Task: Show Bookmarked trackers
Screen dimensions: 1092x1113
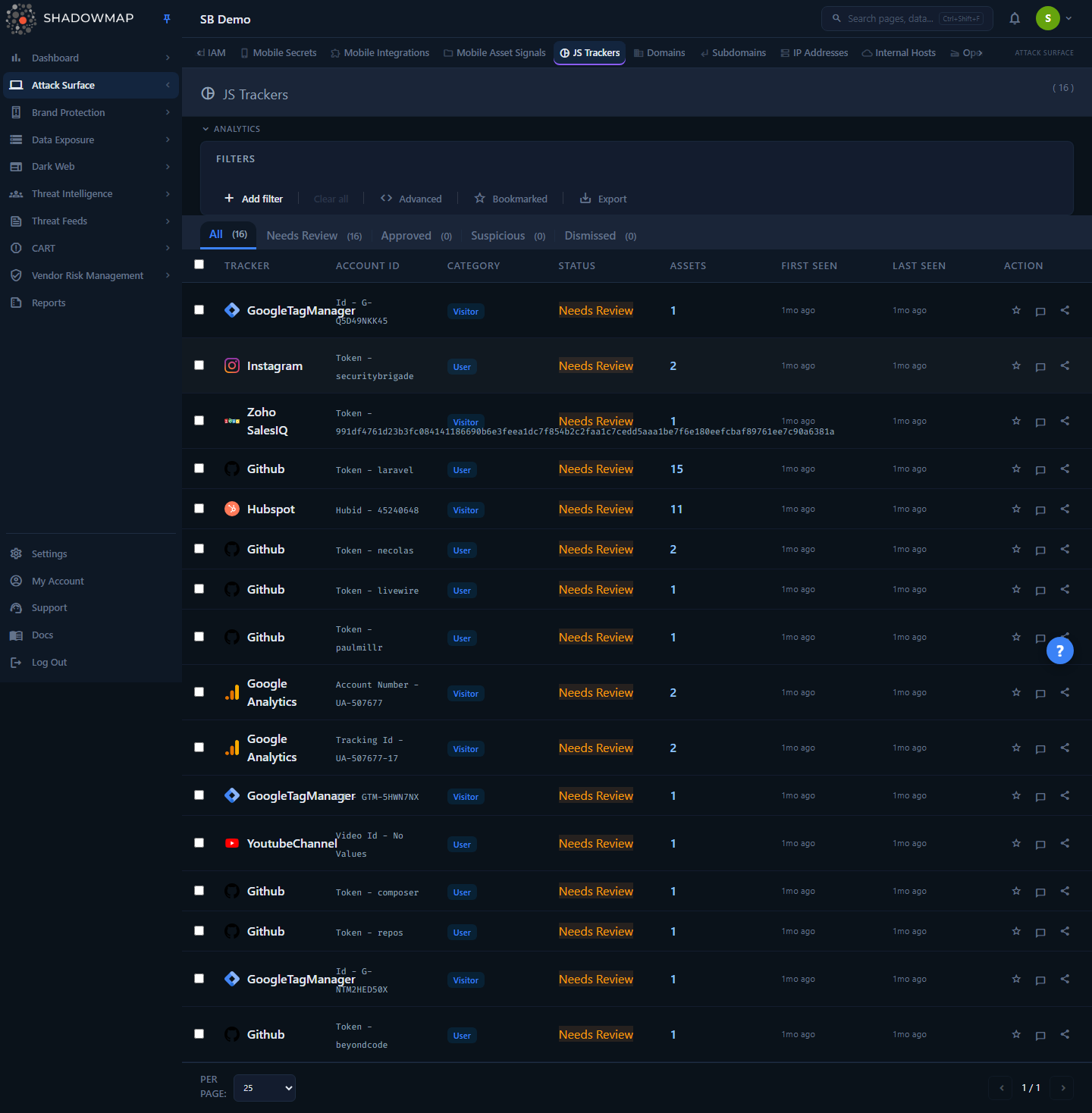Action: point(510,199)
